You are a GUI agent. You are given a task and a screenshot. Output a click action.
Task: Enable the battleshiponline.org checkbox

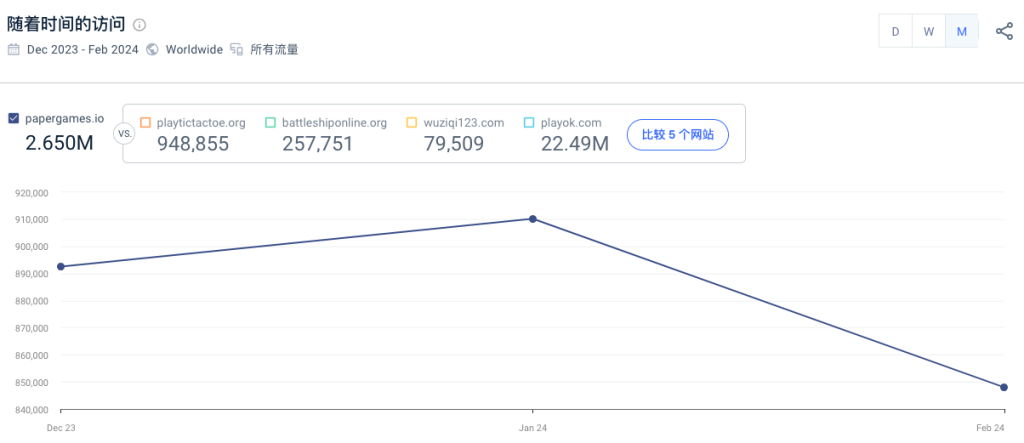(270, 122)
